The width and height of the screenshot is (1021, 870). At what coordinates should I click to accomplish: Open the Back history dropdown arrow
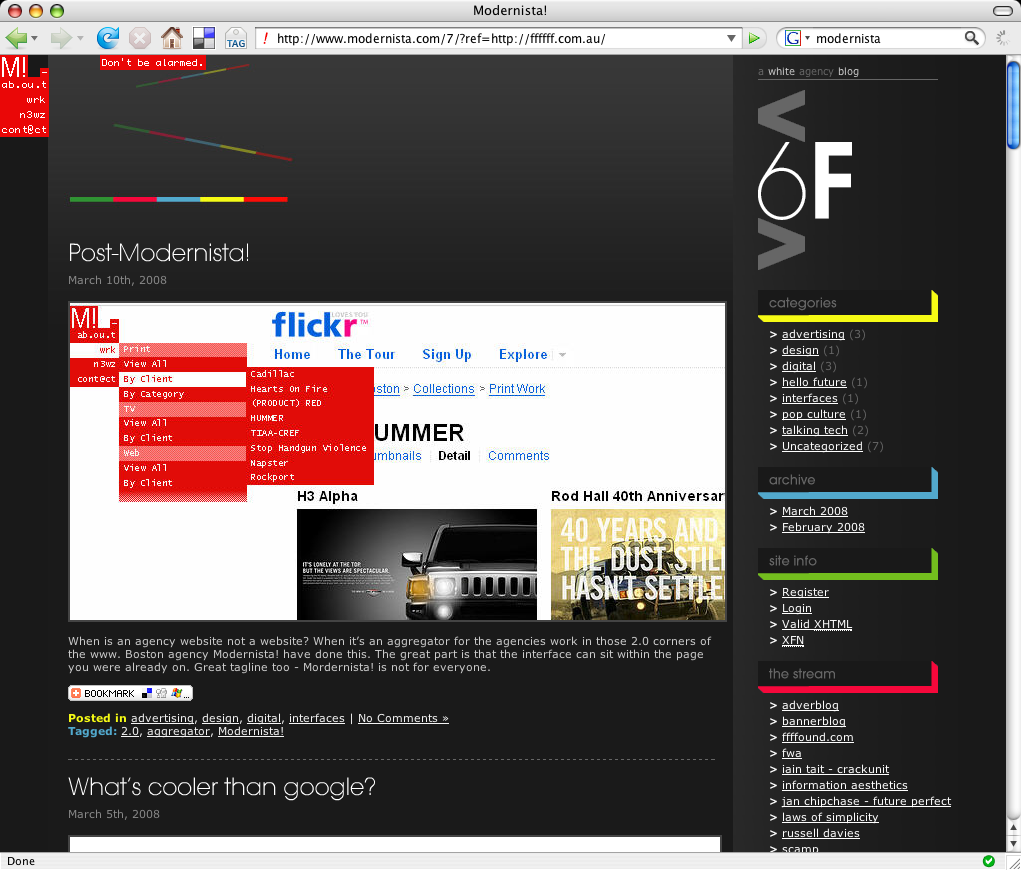tap(35, 38)
